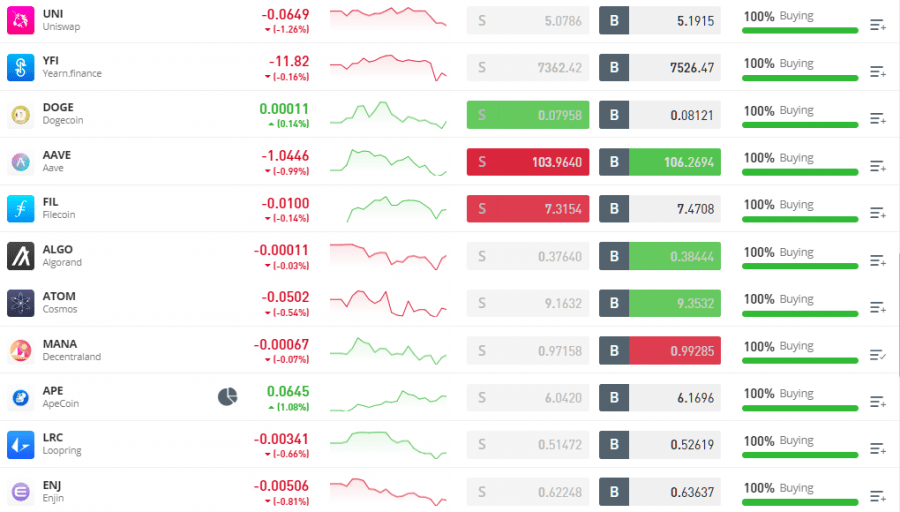
Task: Click Buy YFI at 7526.47
Action: click(660, 68)
